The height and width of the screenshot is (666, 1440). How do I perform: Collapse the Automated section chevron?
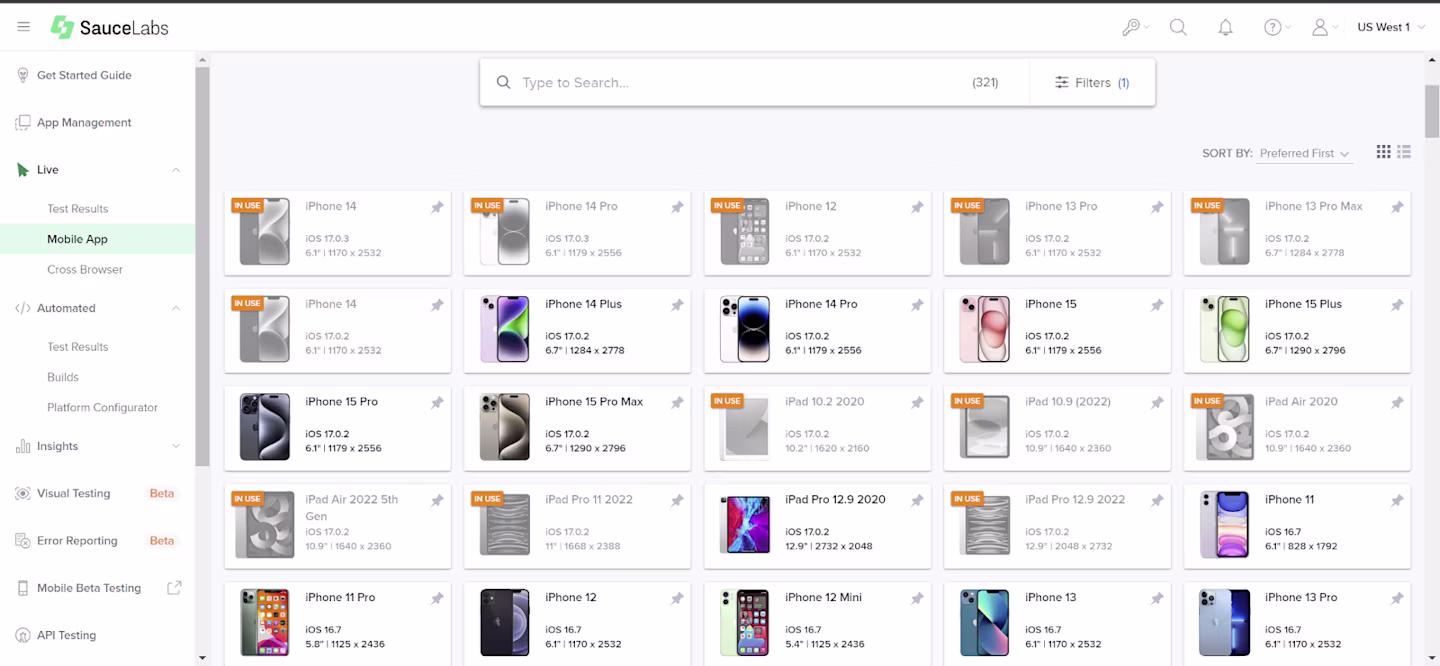(x=176, y=308)
